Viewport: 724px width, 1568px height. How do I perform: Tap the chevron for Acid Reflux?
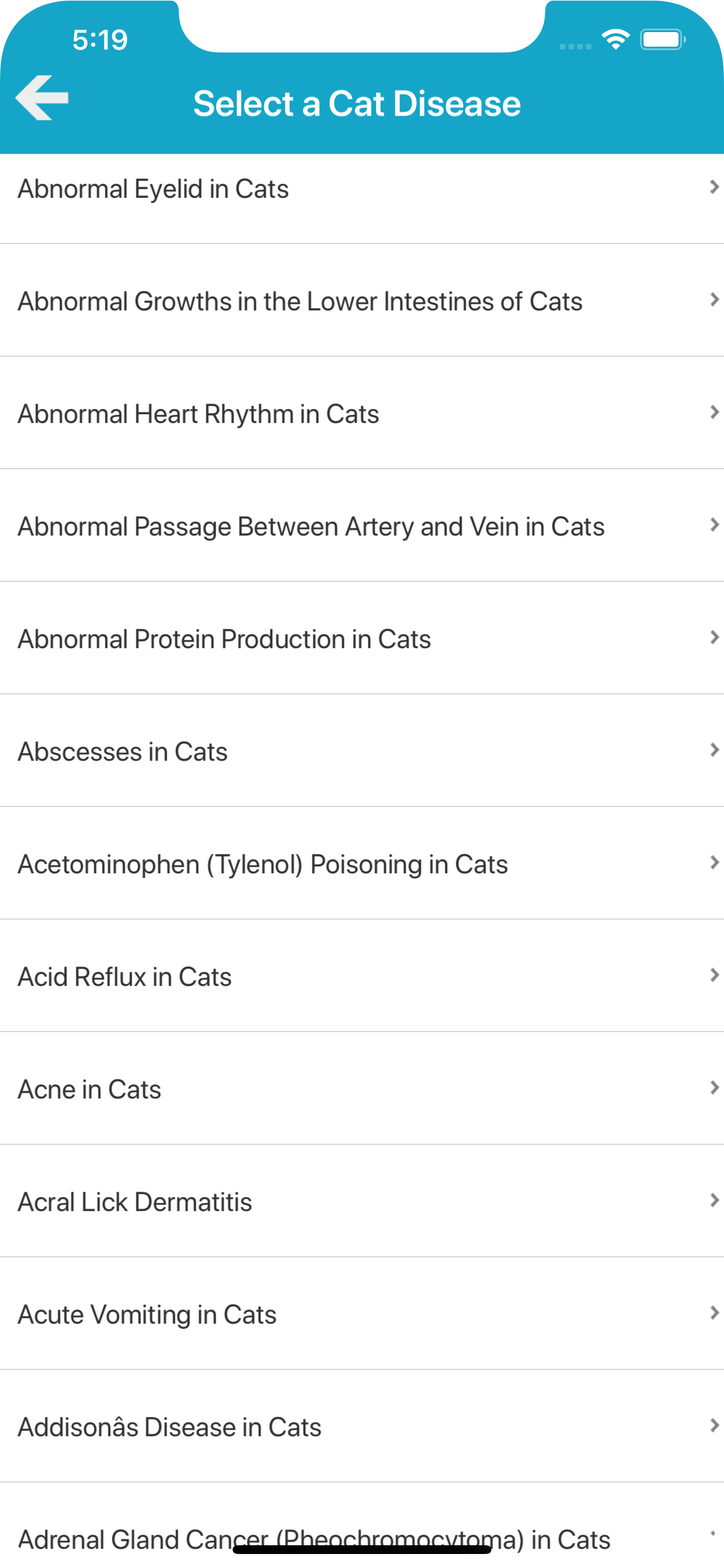tap(714, 975)
